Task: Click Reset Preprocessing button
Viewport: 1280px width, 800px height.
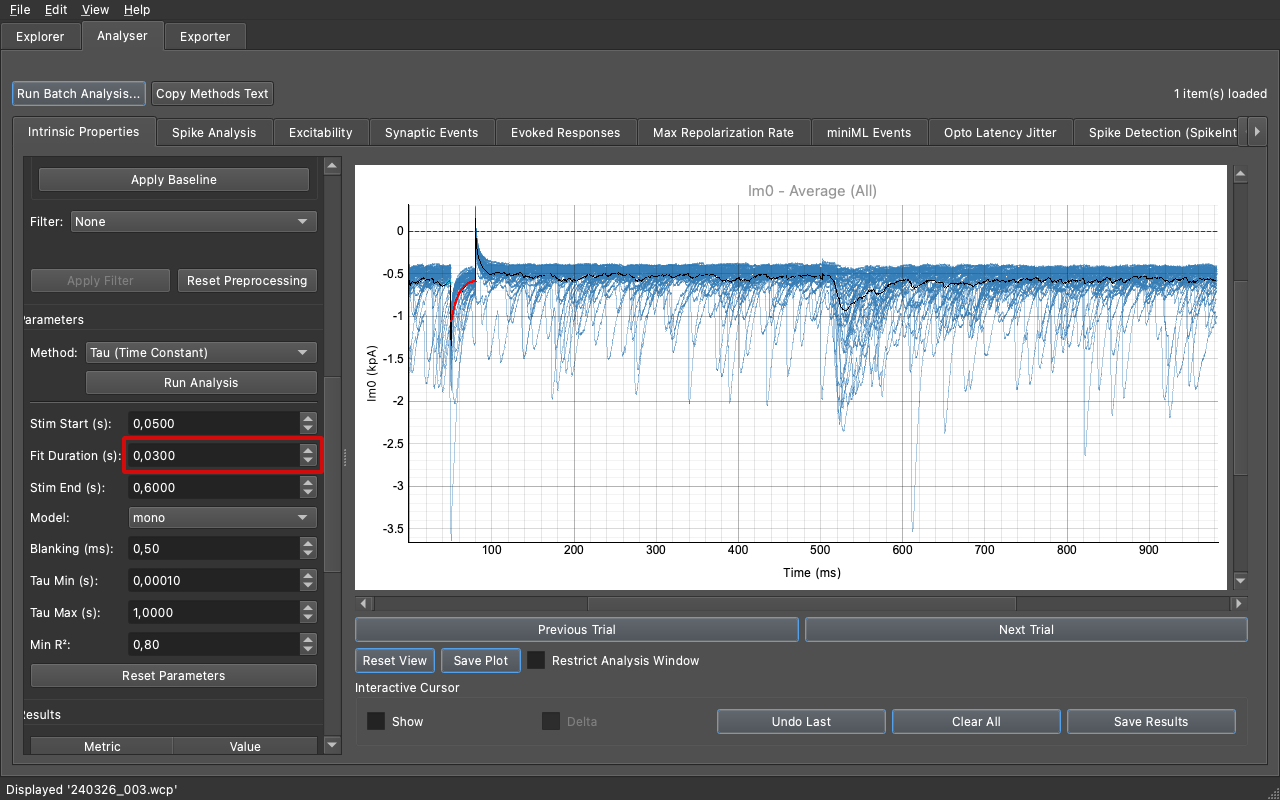Action: [x=247, y=281]
